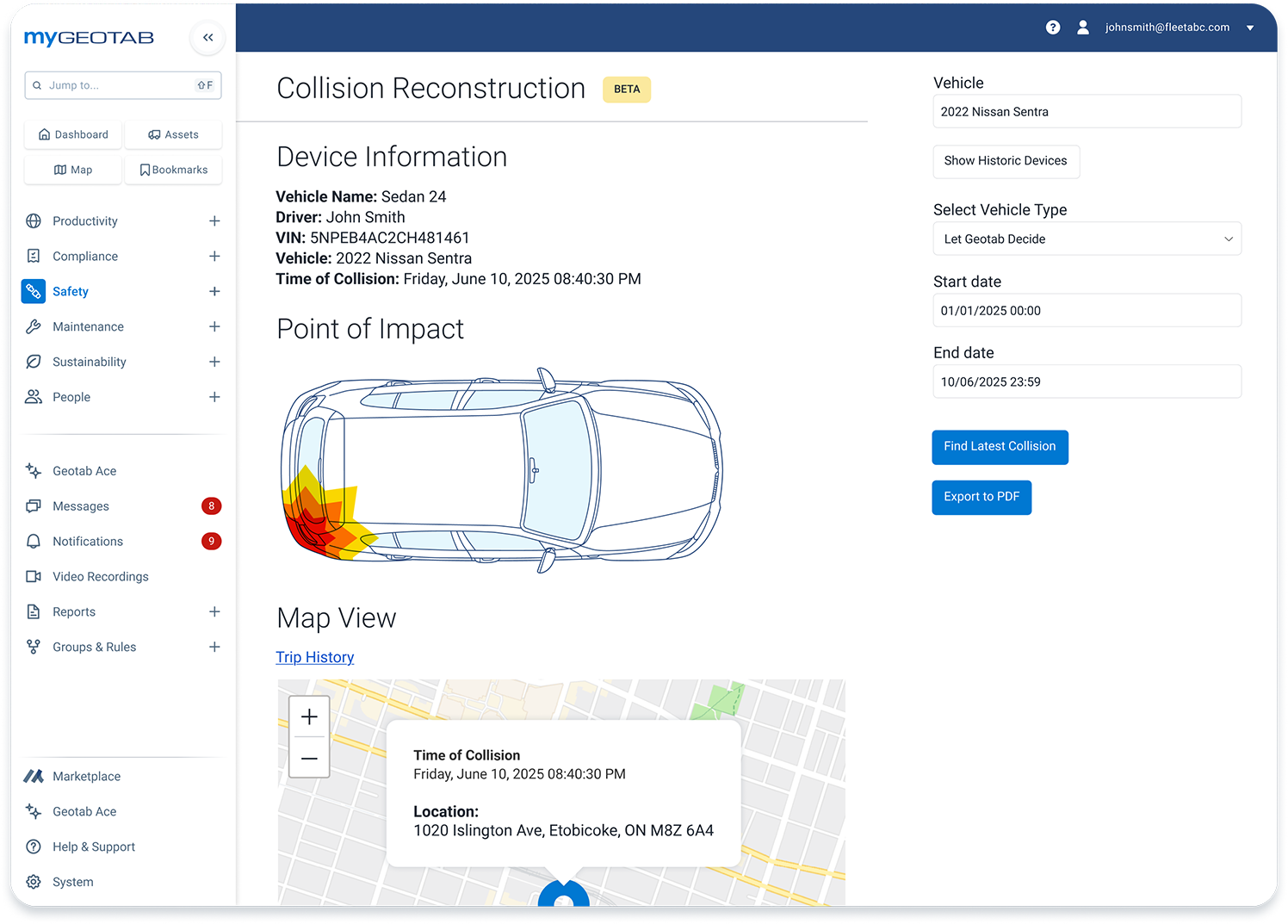1288x924 pixels.
Task: Expand the Productivity menu section
Action: (214, 221)
